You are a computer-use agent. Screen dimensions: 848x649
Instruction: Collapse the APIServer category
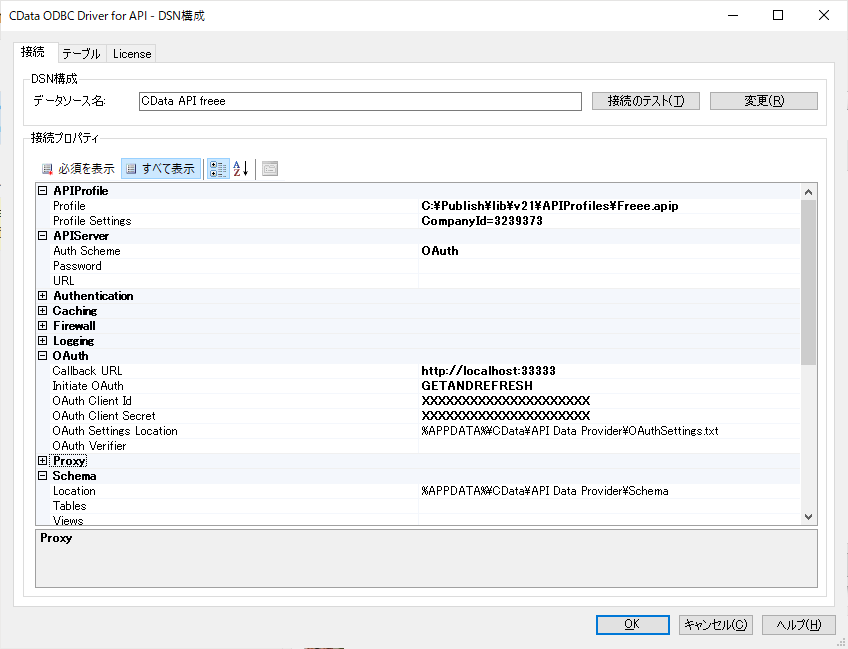pyautogui.click(x=43, y=236)
